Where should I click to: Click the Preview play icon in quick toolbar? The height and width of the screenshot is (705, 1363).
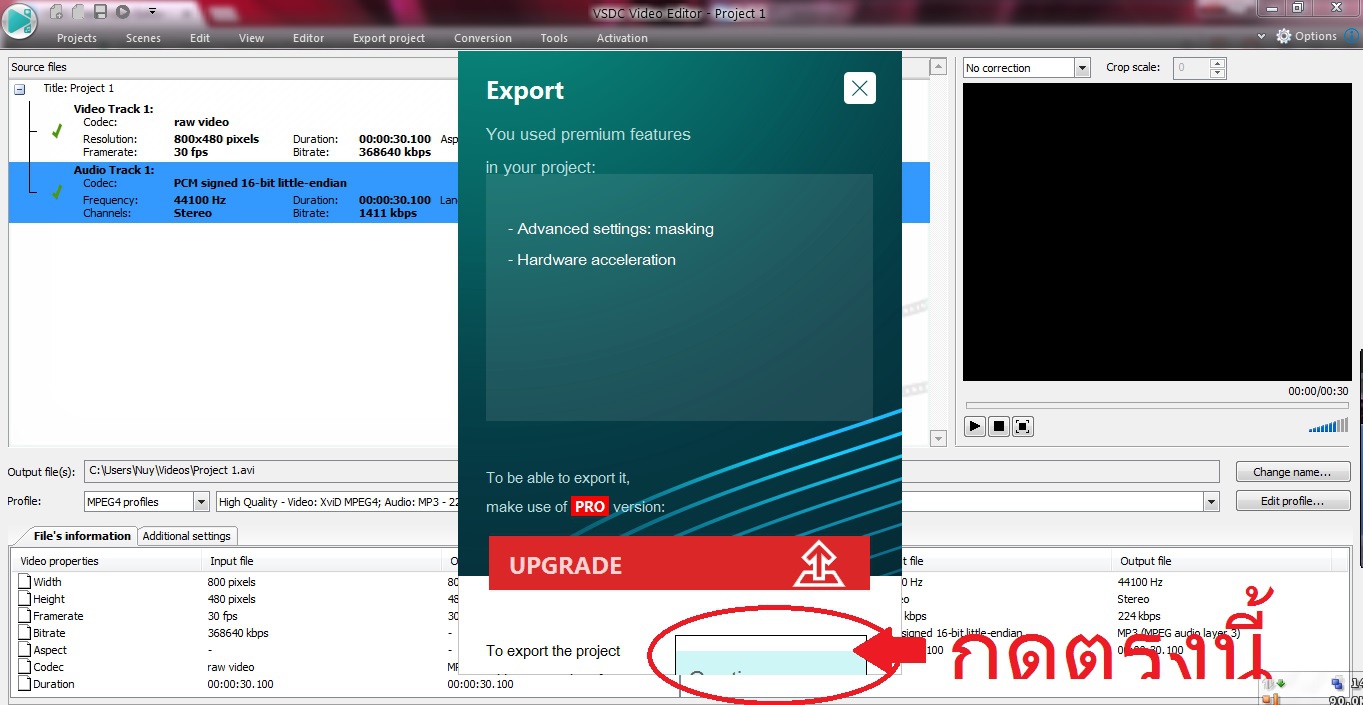122,12
